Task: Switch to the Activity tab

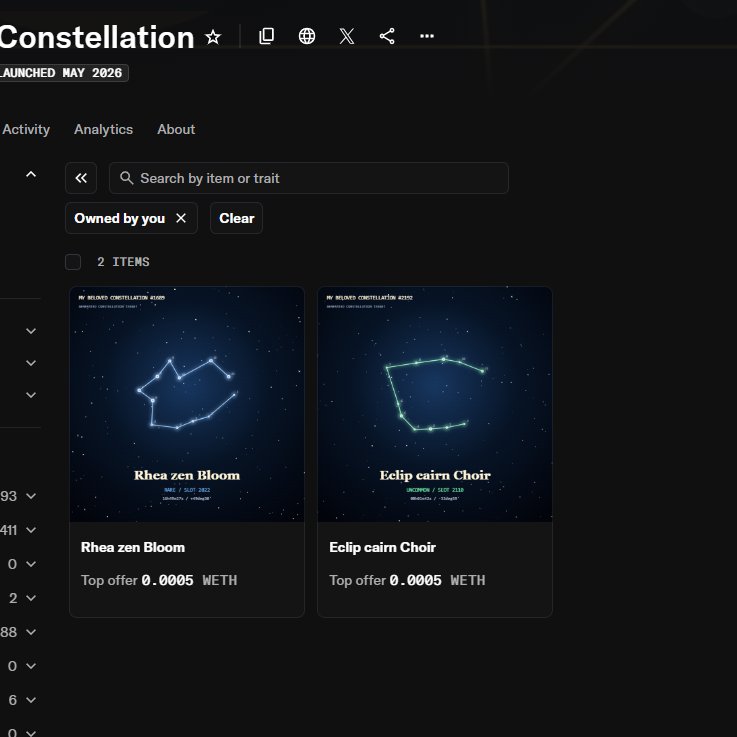Action: [26, 129]
